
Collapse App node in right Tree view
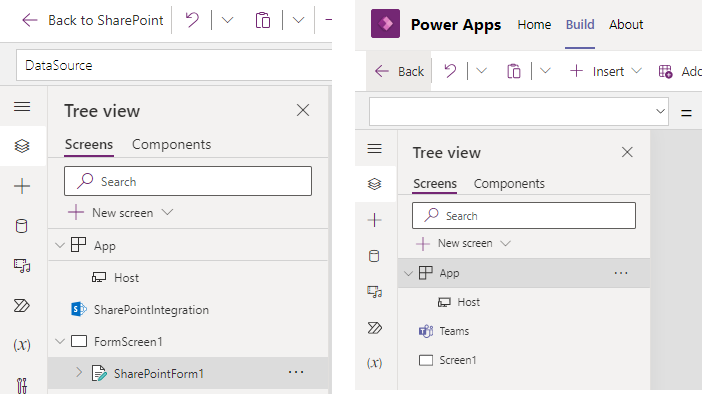point(408,273)
